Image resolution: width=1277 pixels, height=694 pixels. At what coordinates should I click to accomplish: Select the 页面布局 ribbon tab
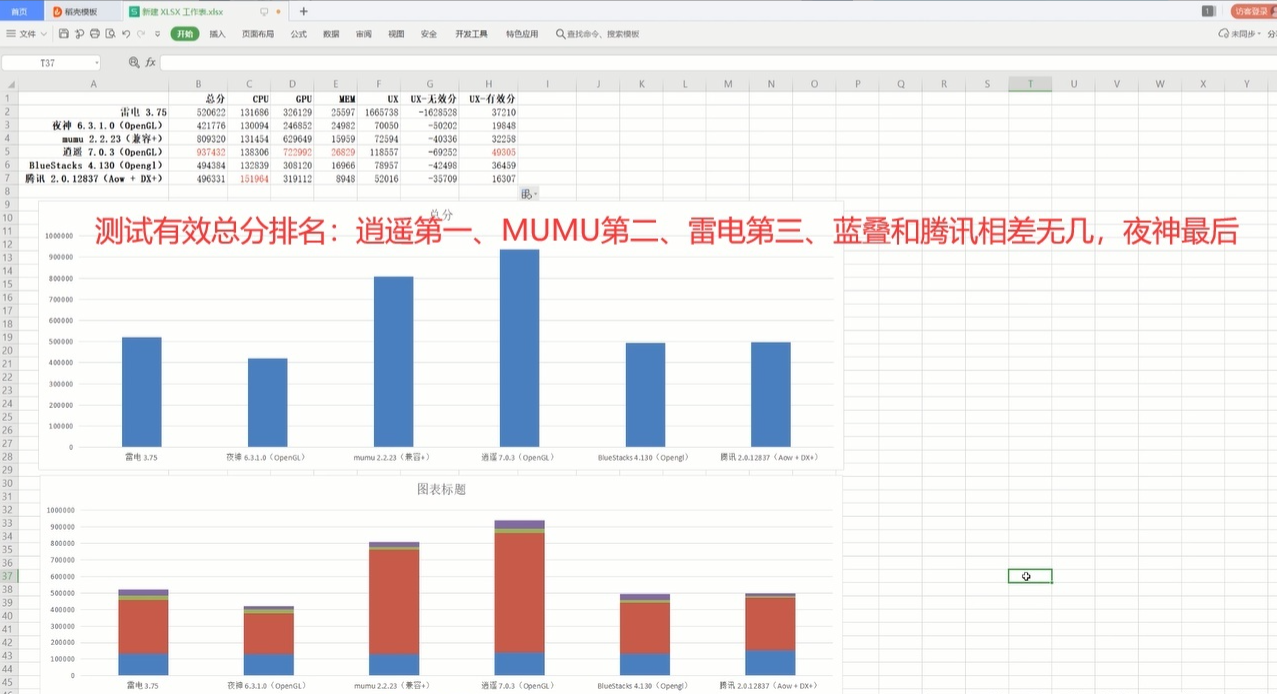[x=258, y=34]
